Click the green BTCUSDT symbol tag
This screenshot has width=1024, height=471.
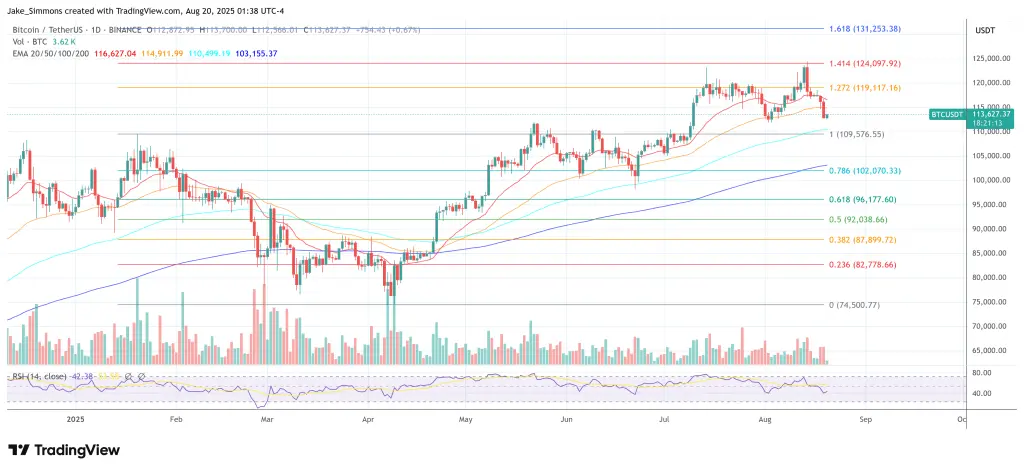pos(947,114)
